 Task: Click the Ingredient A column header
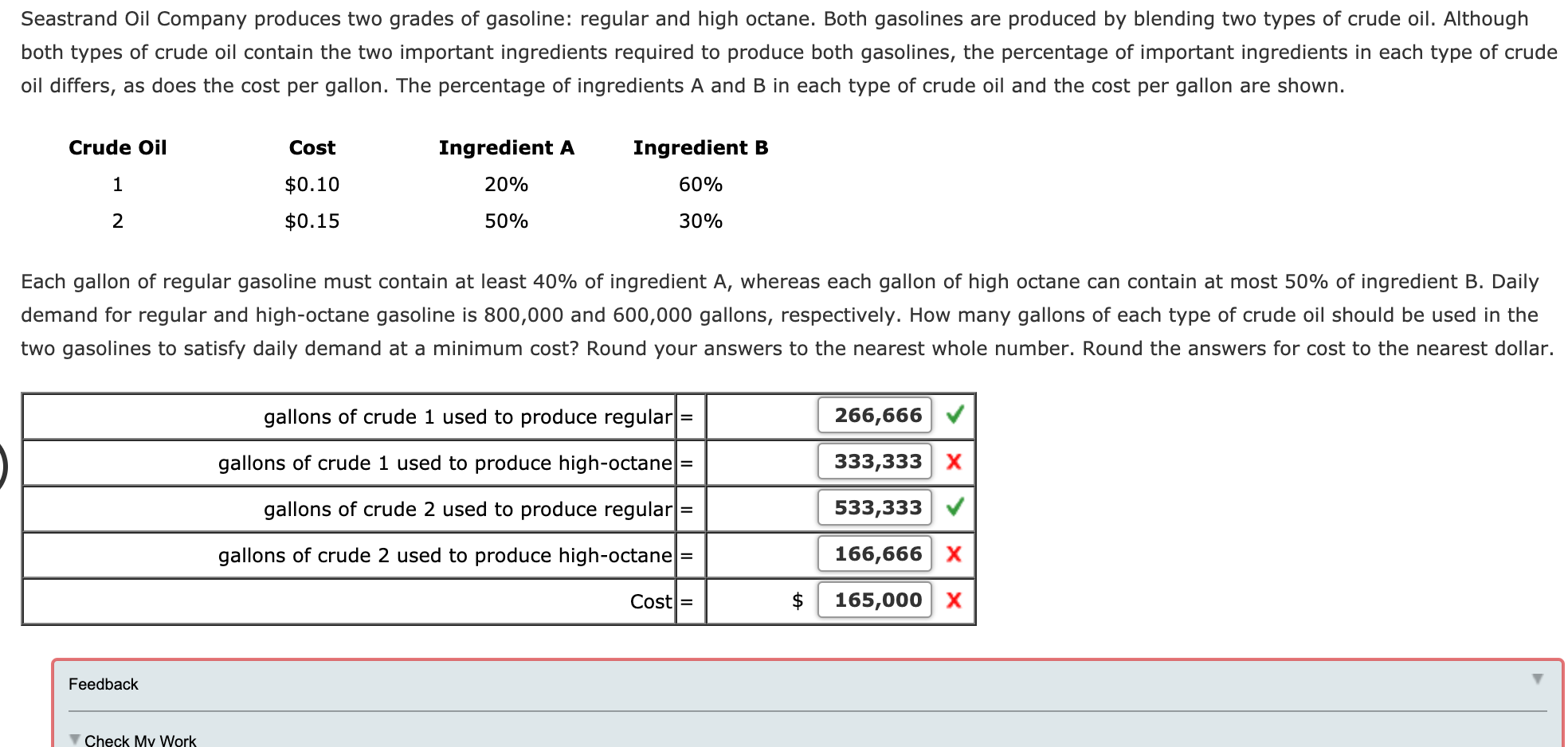coord(507,147)
